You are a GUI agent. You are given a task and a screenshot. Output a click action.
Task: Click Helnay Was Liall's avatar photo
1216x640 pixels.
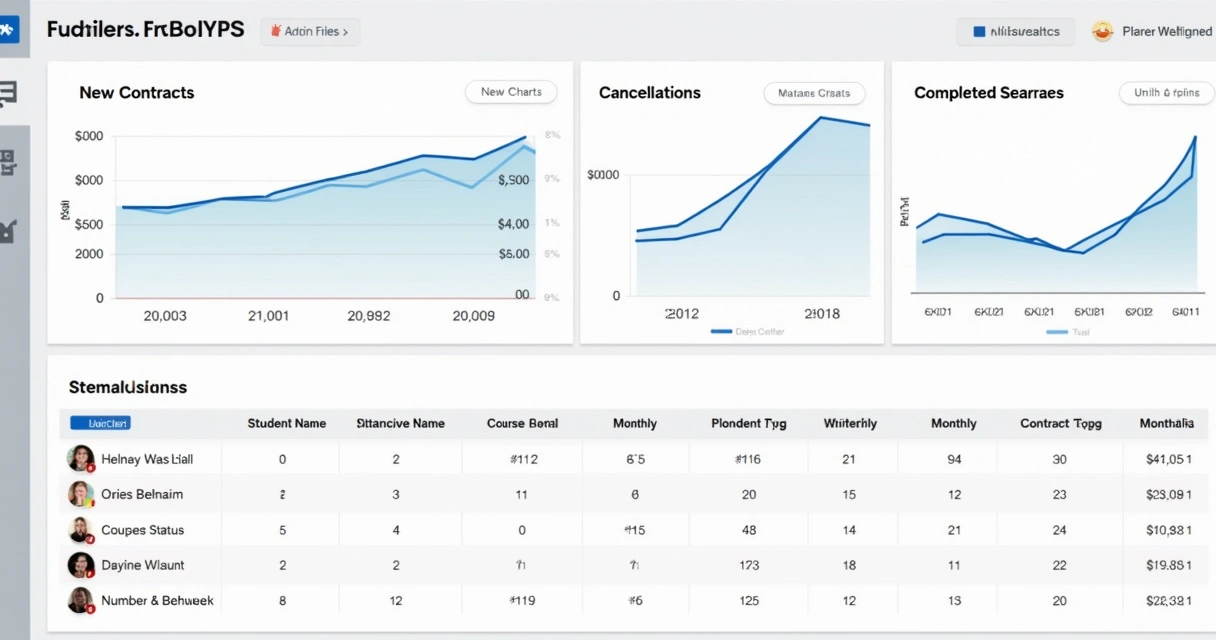[x=80, y=459]
